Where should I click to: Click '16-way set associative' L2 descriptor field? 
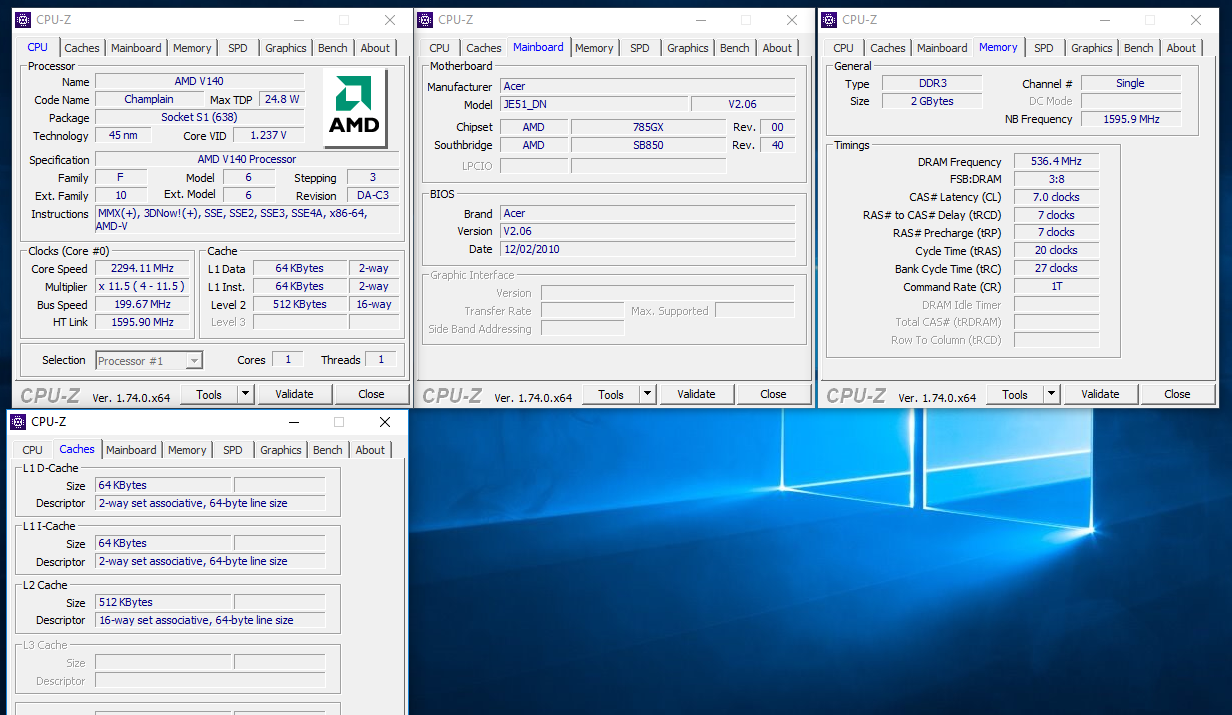210,620
